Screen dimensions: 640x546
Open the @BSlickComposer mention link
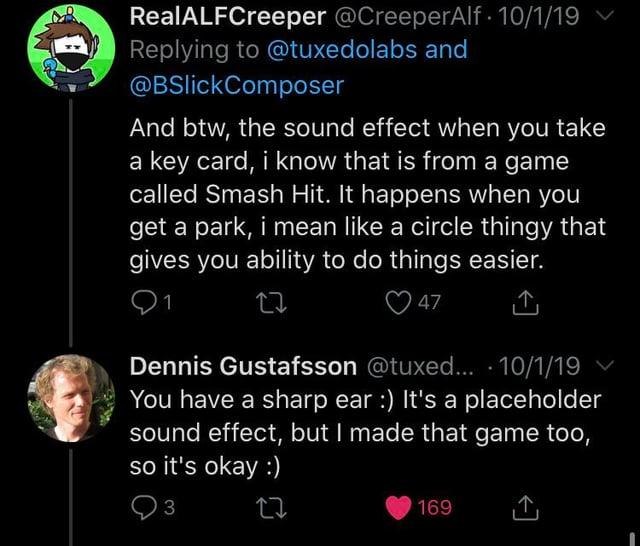coord(238,85)
